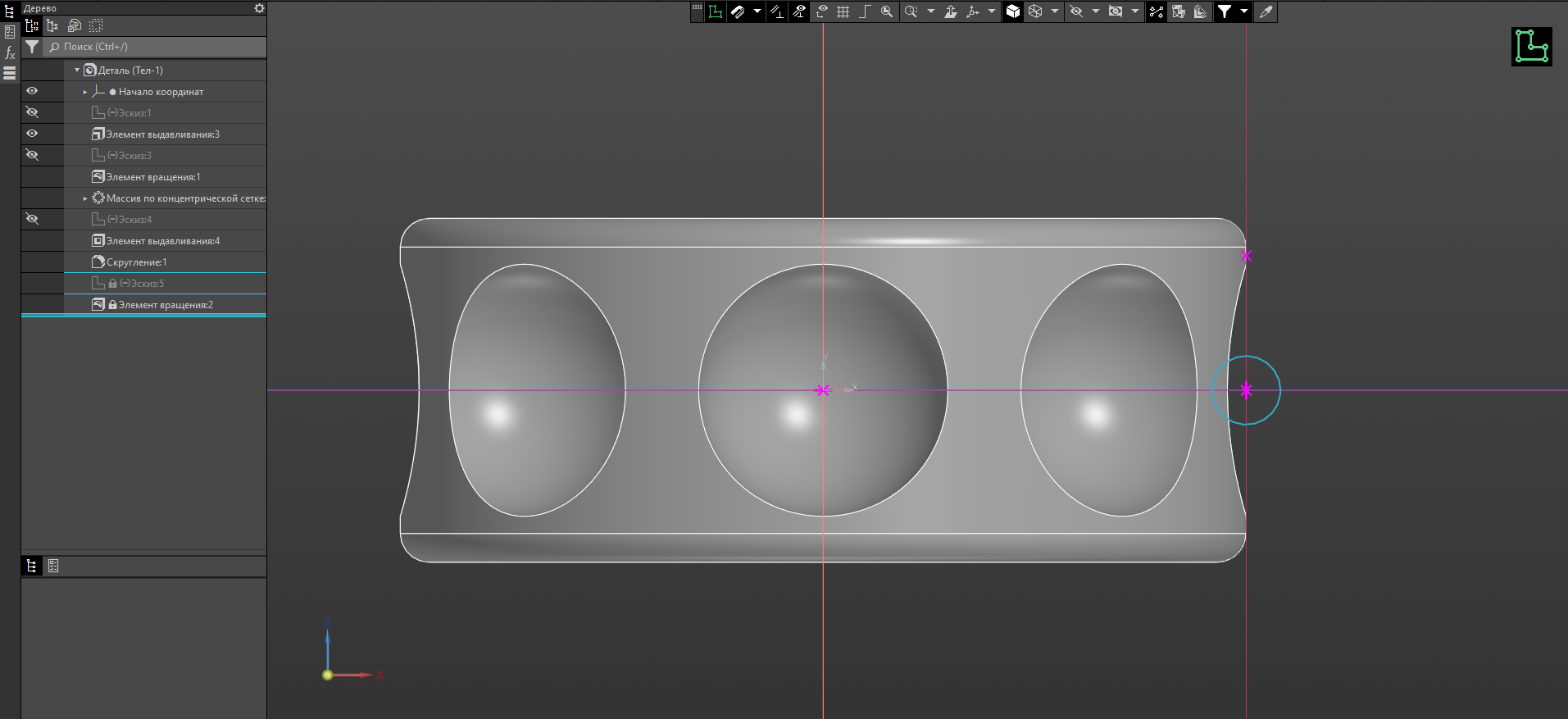Switch tree to structure view
This screenshot has width=1568, height=719.
pos(52,26)
